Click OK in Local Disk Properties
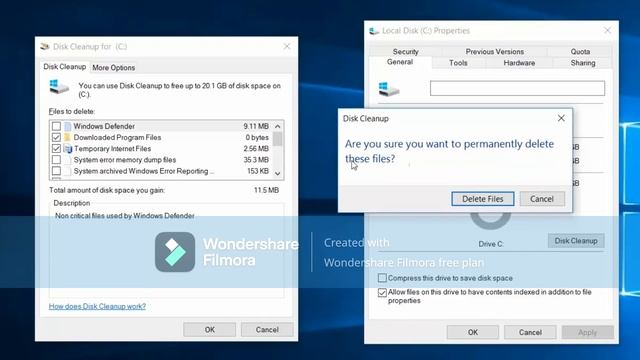This screenshot has height=360, width=640. coord(473,332)
